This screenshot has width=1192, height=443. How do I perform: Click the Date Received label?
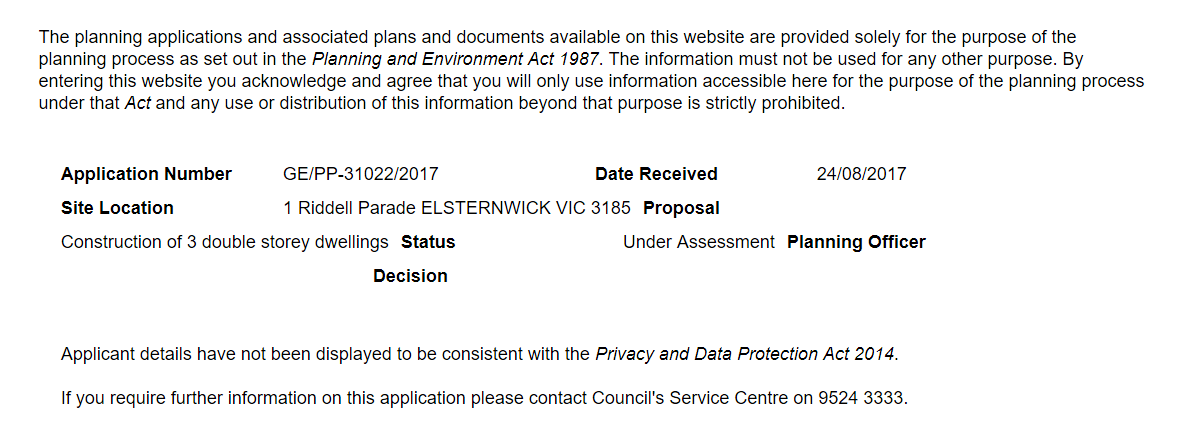pyautogui.click(x=656, y=174)
